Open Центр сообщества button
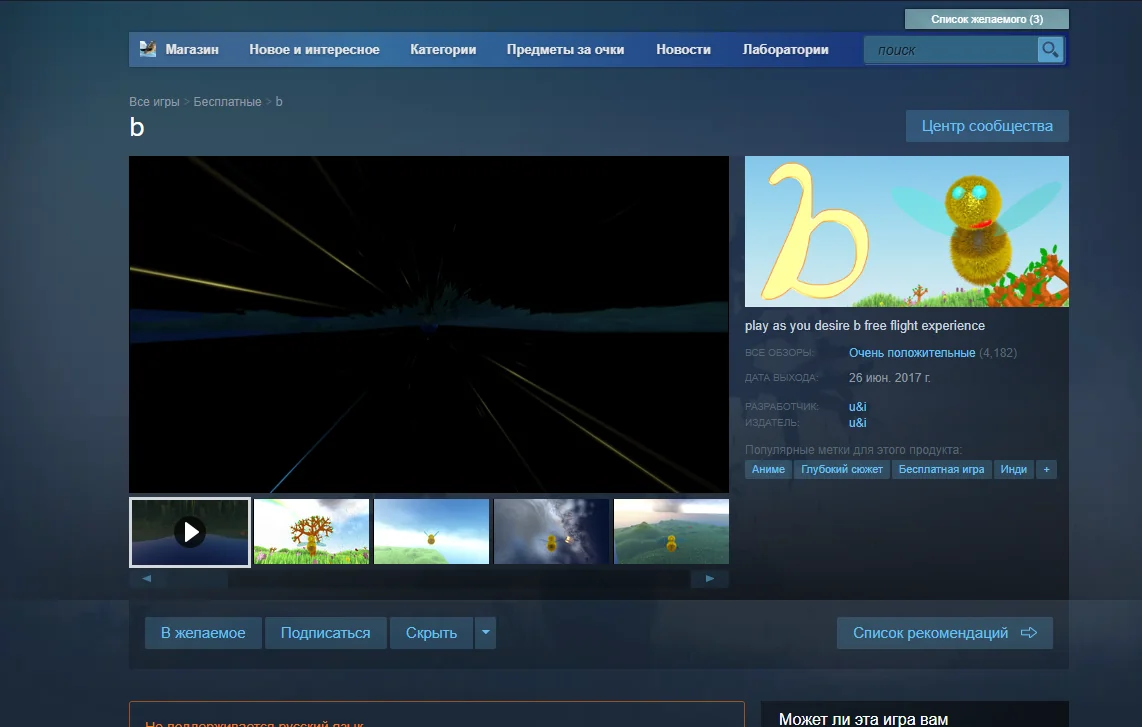The width and height of the screenshot is (1142, 727). 987,126
